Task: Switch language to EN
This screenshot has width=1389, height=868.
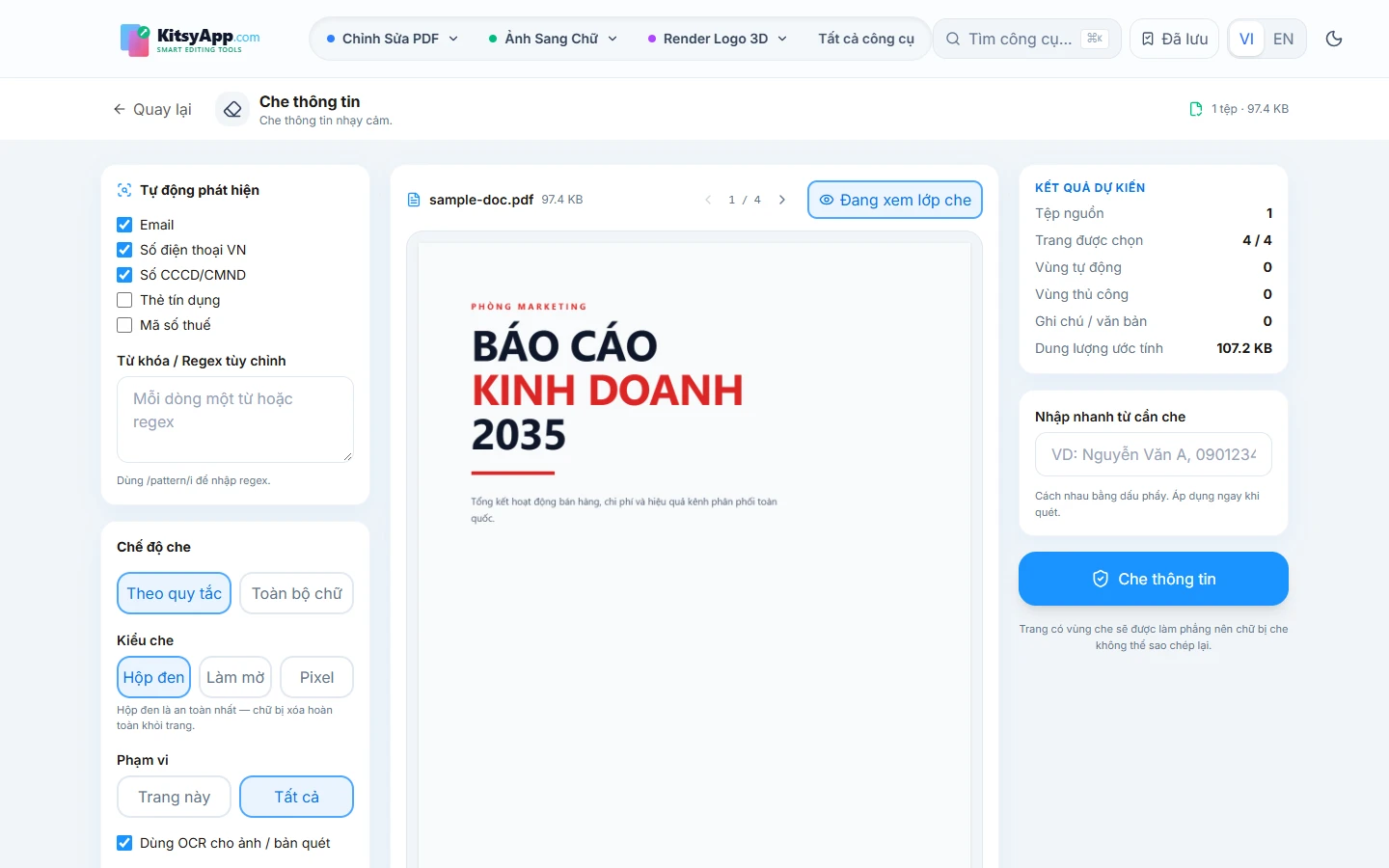Action: pyautogui.click(x=1284, y=39)
